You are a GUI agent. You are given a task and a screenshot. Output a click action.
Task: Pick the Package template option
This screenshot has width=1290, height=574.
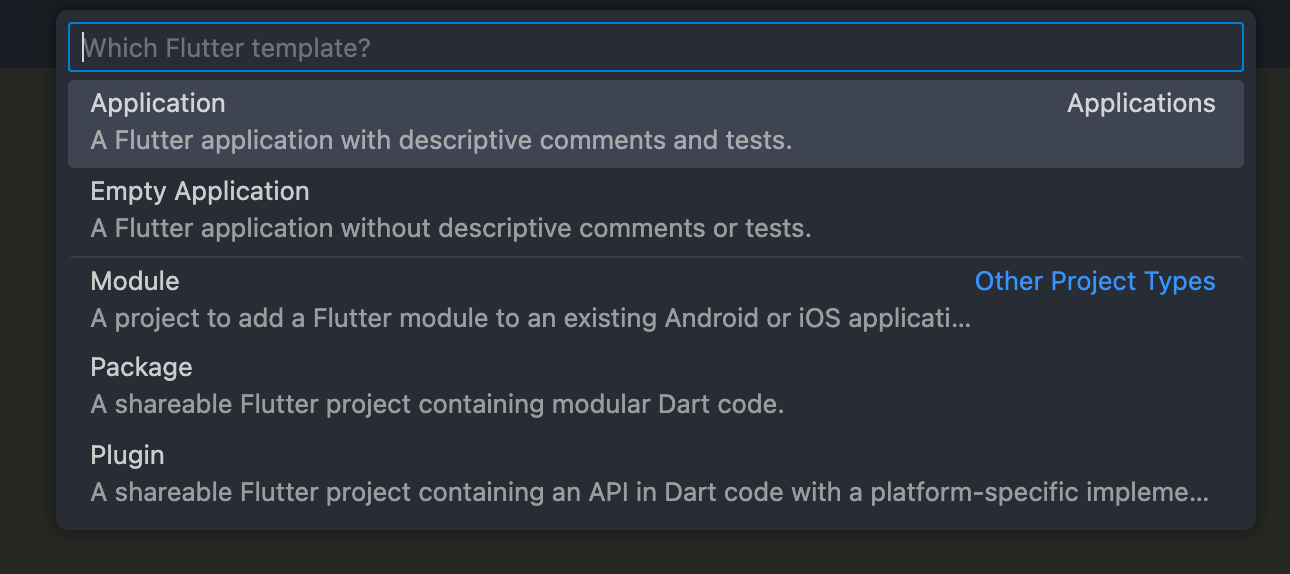coord(141,368)
